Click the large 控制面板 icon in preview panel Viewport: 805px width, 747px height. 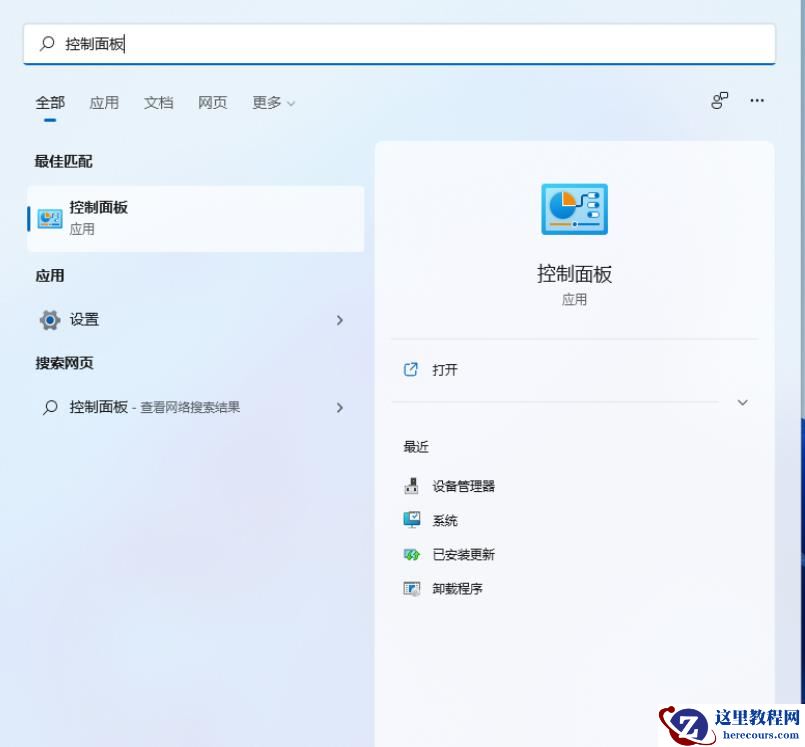point(574,208)
